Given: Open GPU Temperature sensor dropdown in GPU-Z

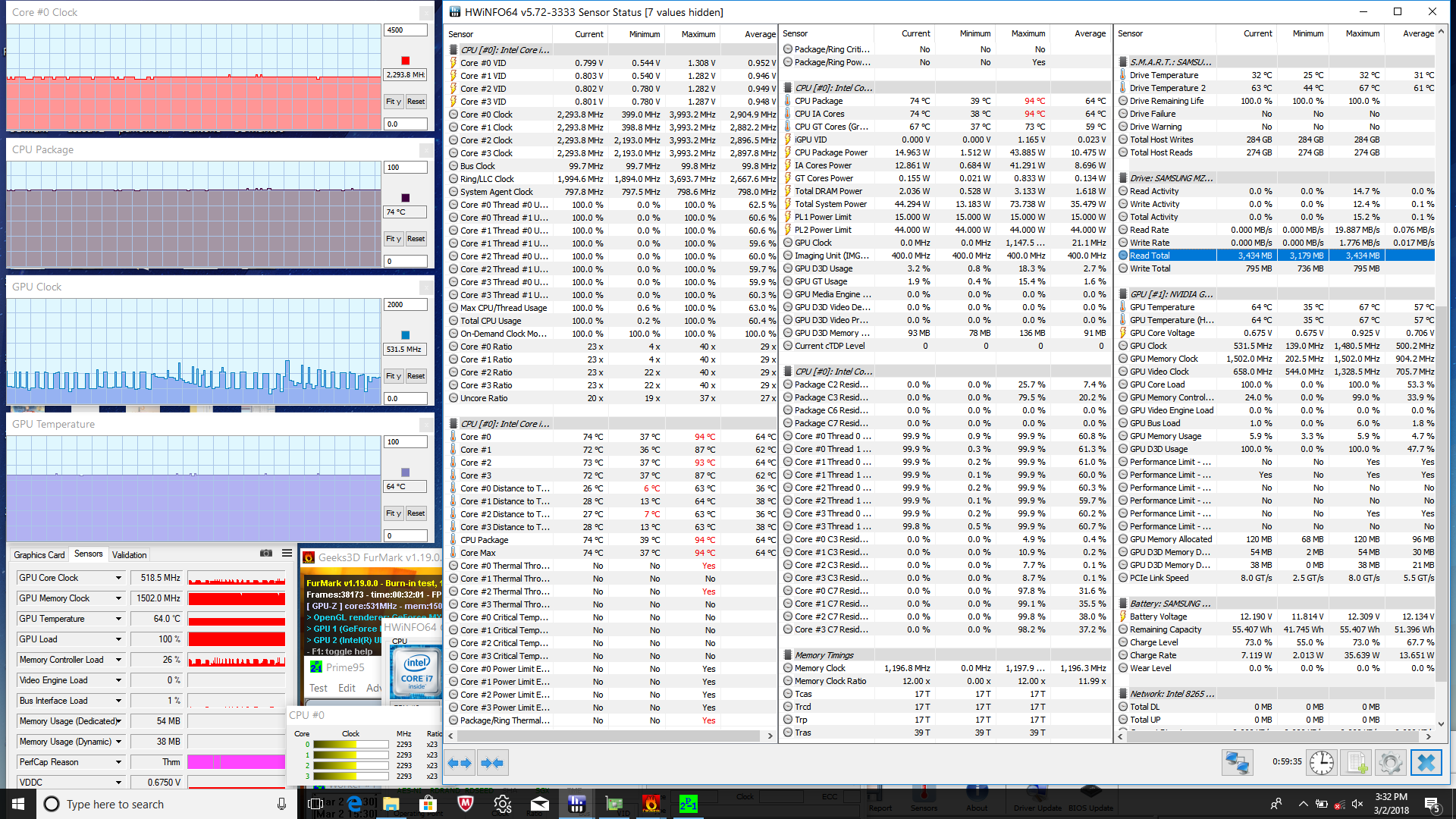Looking at the screenshot, I should [x=119, y=619].
